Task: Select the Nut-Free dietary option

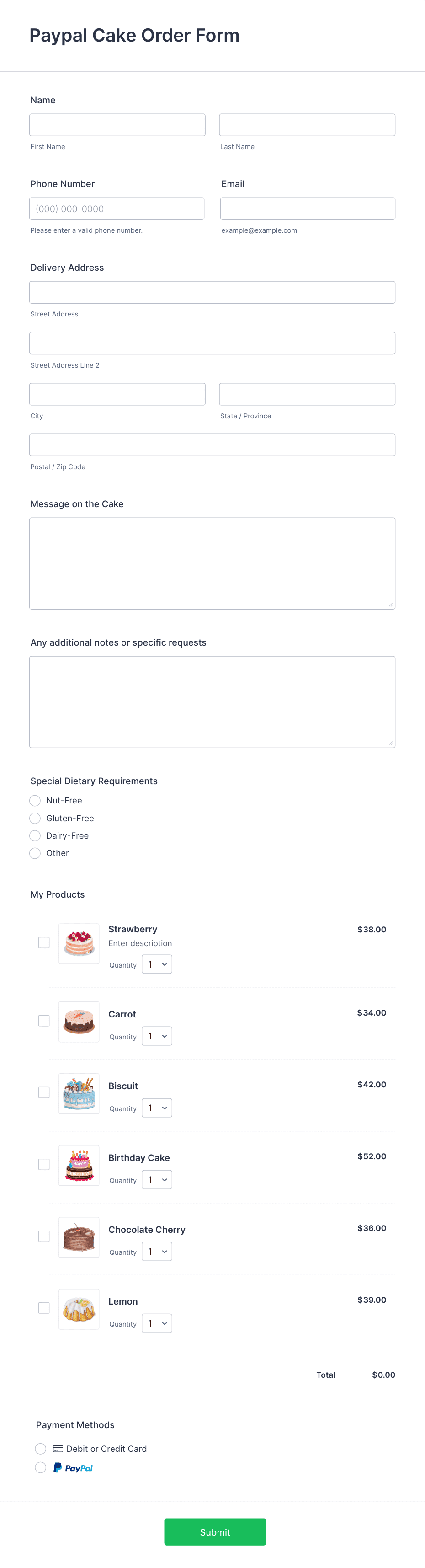Action: (35, 800)
